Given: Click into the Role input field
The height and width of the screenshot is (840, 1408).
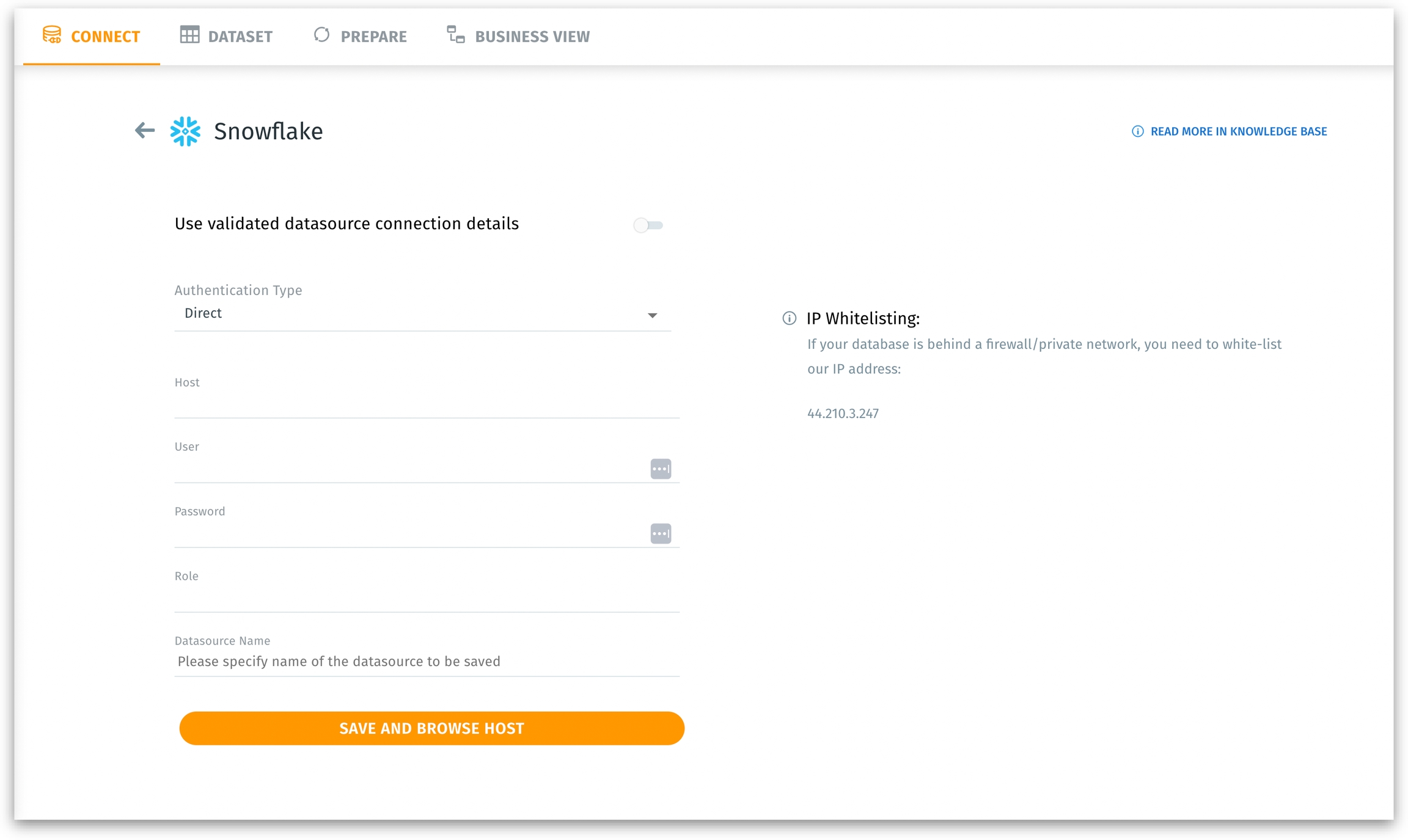Looking at the screenshot, I should pyautogui.click(x=426, y=598).
